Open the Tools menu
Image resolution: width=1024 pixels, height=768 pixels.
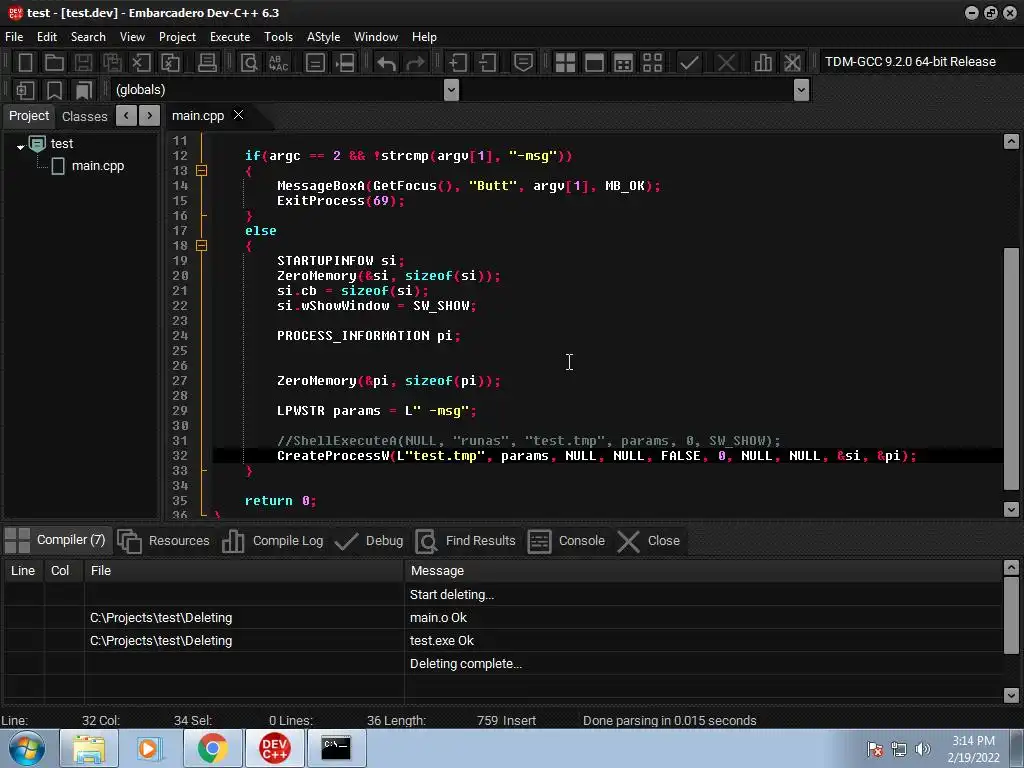pos(278,37)
